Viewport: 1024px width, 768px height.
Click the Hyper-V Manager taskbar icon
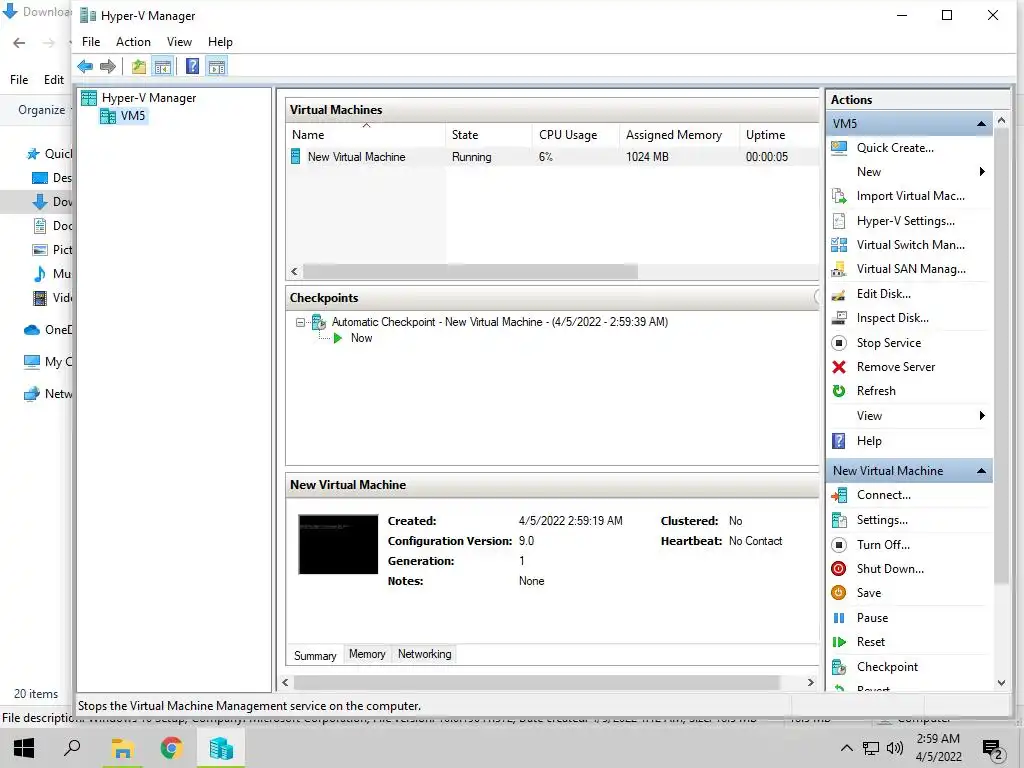point(221,748)
